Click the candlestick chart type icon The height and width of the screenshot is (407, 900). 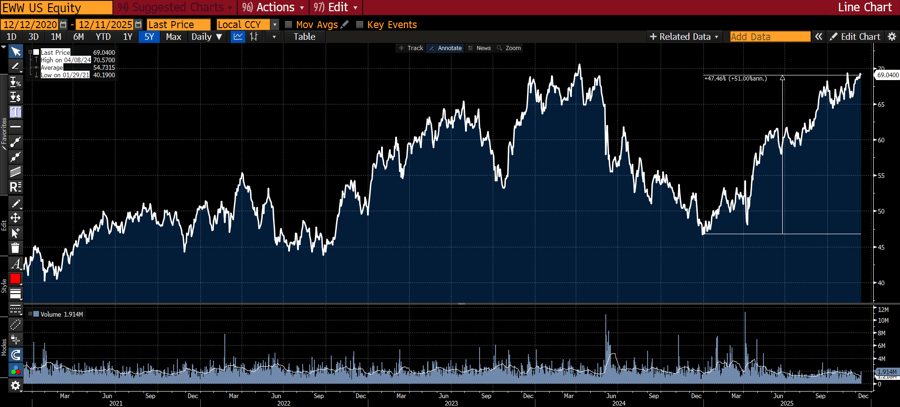pos(256,37)
